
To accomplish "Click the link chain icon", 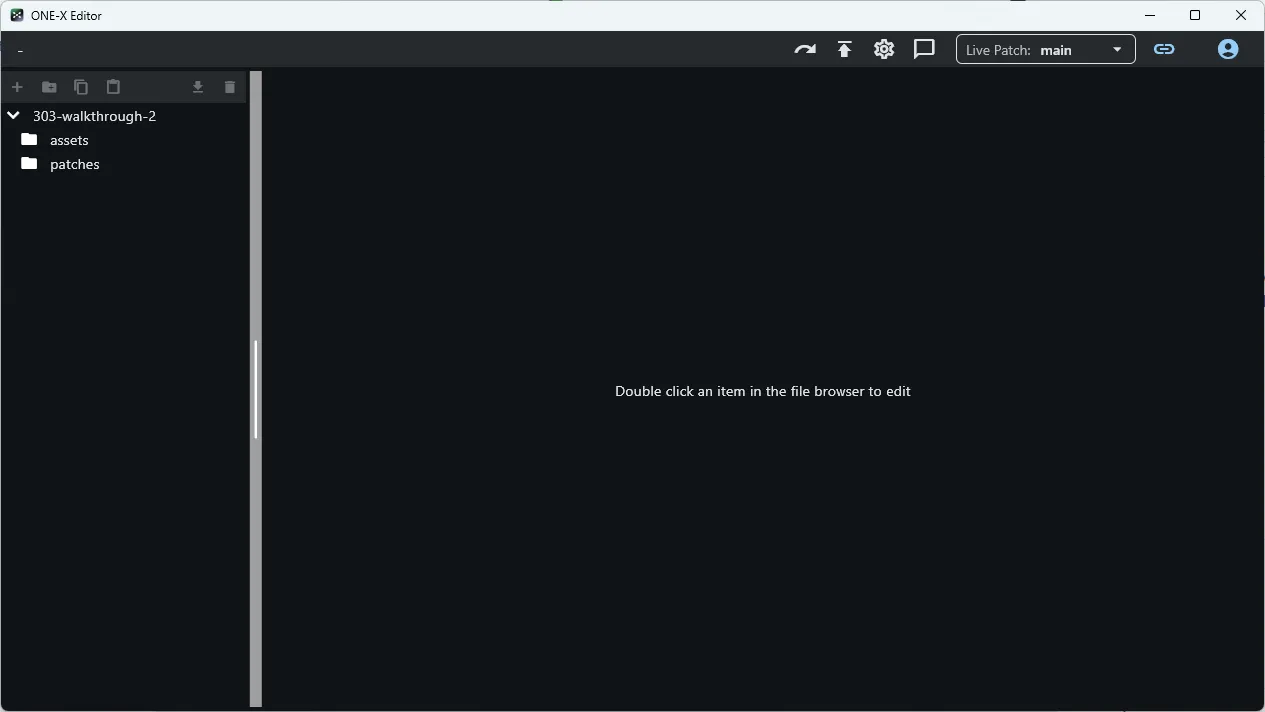I will (x=1164, y=49).
